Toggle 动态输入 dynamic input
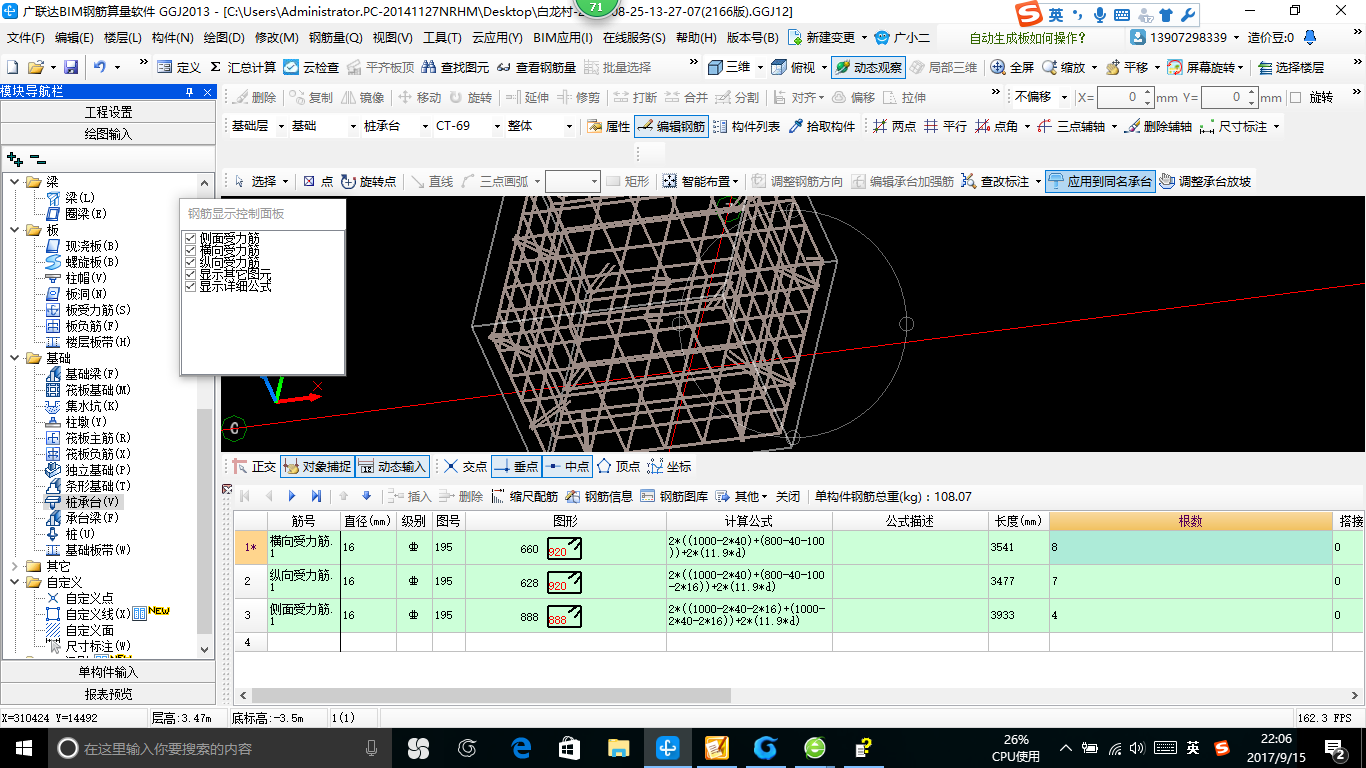The height and width of the screenshot is (768, 1366). coord(392,467)
